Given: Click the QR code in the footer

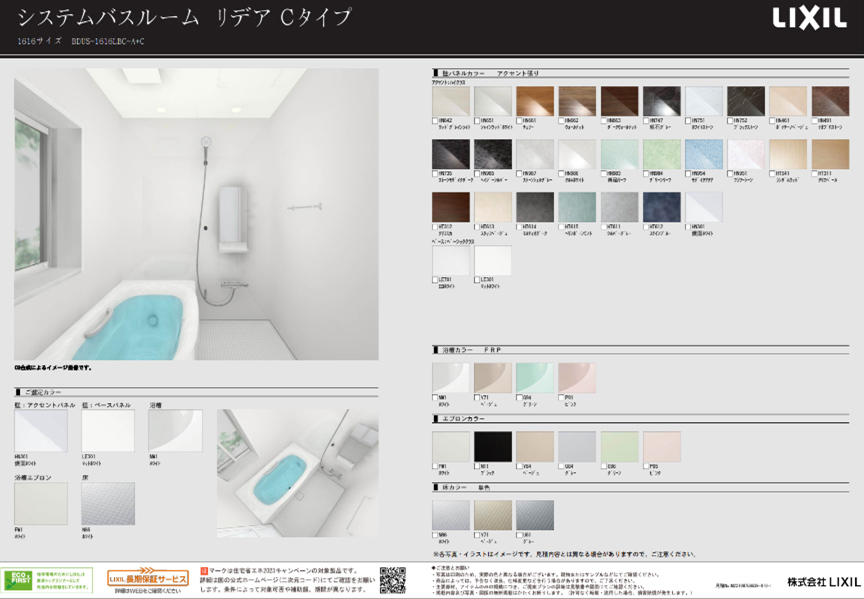Looking at the screenshot, I should [x=393, y=580].
